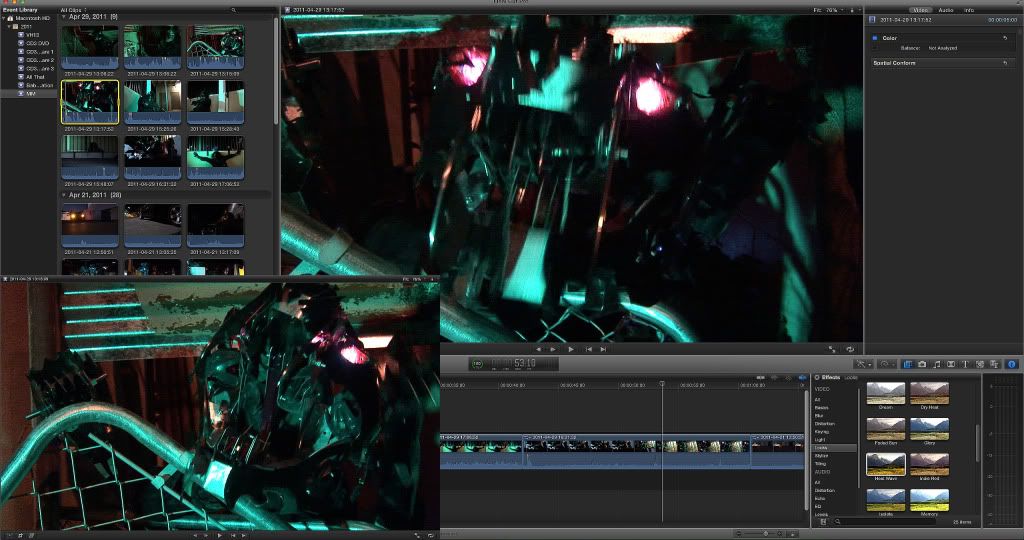
Task: Open the Themes browser
Action: tap(994, 364)
